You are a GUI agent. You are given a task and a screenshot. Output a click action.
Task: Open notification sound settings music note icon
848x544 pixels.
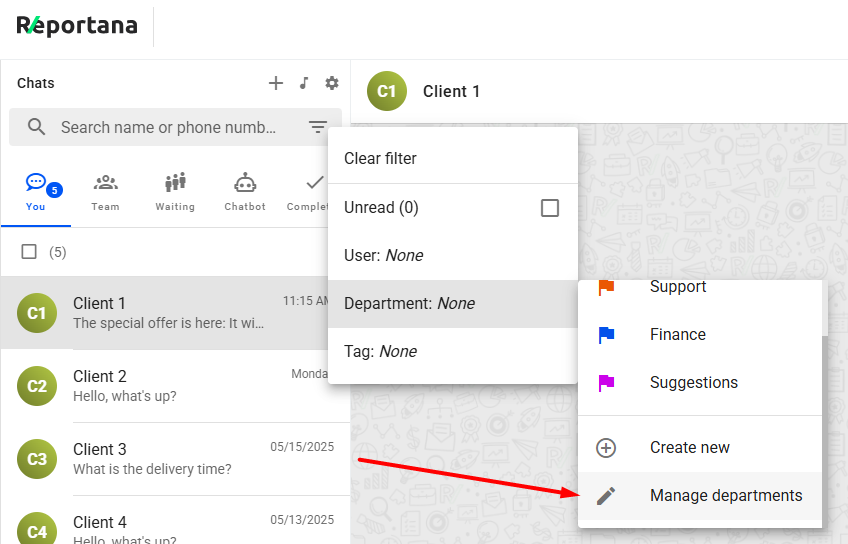(304, 83)
